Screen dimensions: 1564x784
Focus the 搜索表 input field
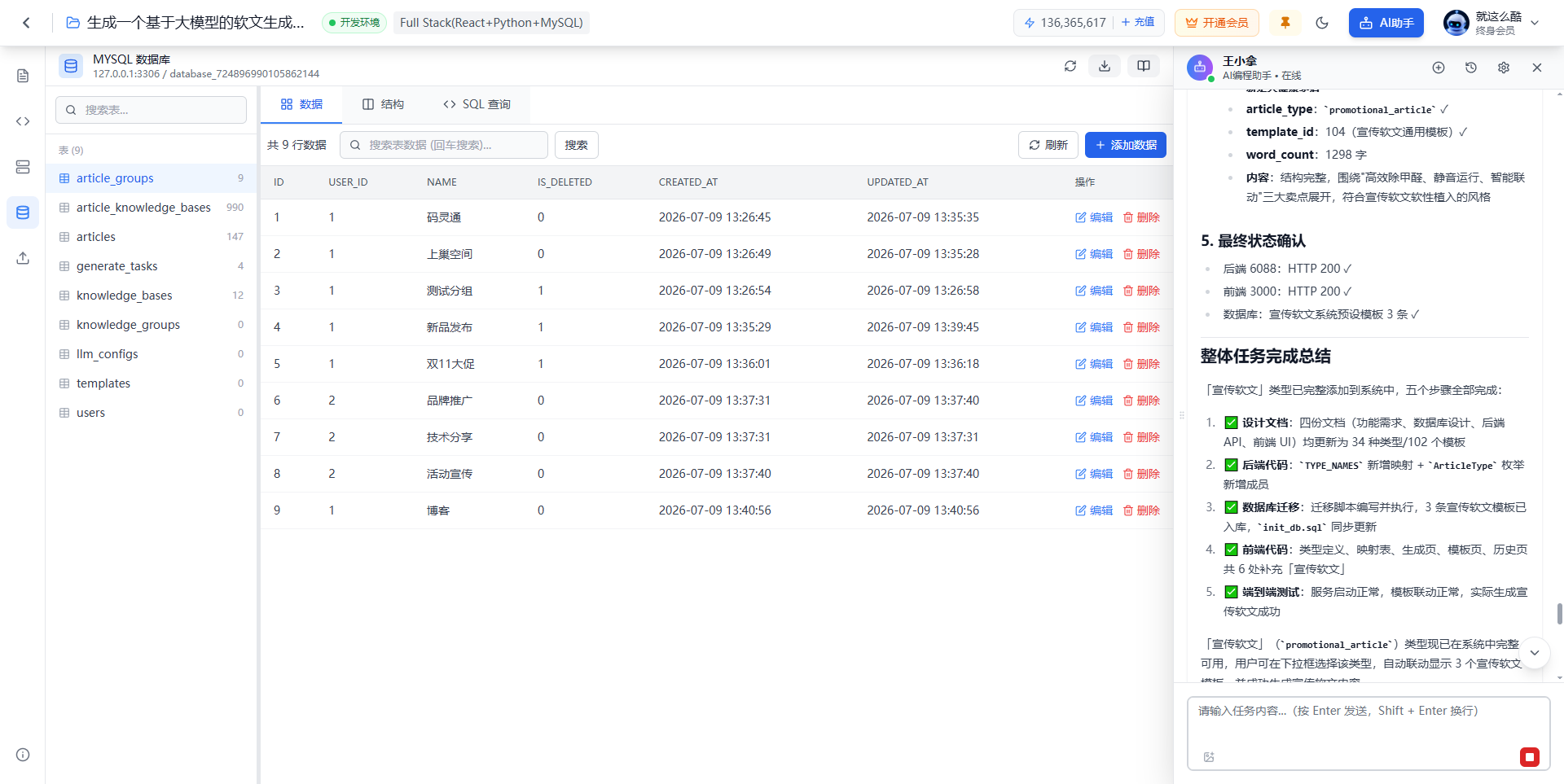click(151, 110)
